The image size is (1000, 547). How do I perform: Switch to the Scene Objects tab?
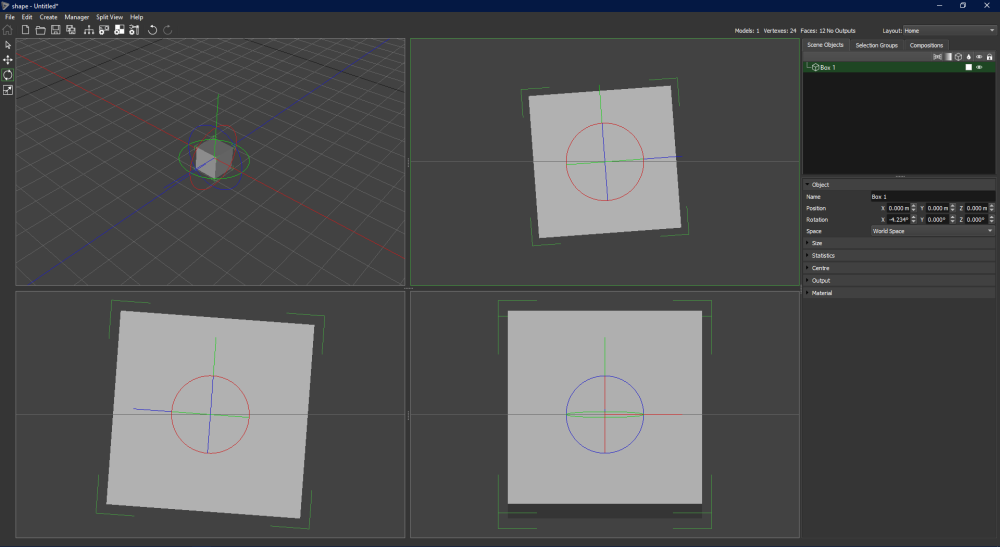coord(825,45)
